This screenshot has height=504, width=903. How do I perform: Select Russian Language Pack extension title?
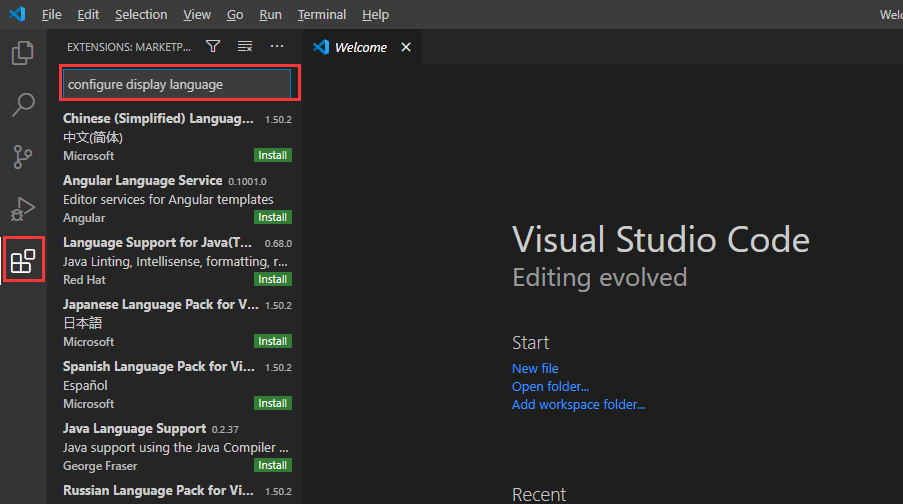point(158,491)
